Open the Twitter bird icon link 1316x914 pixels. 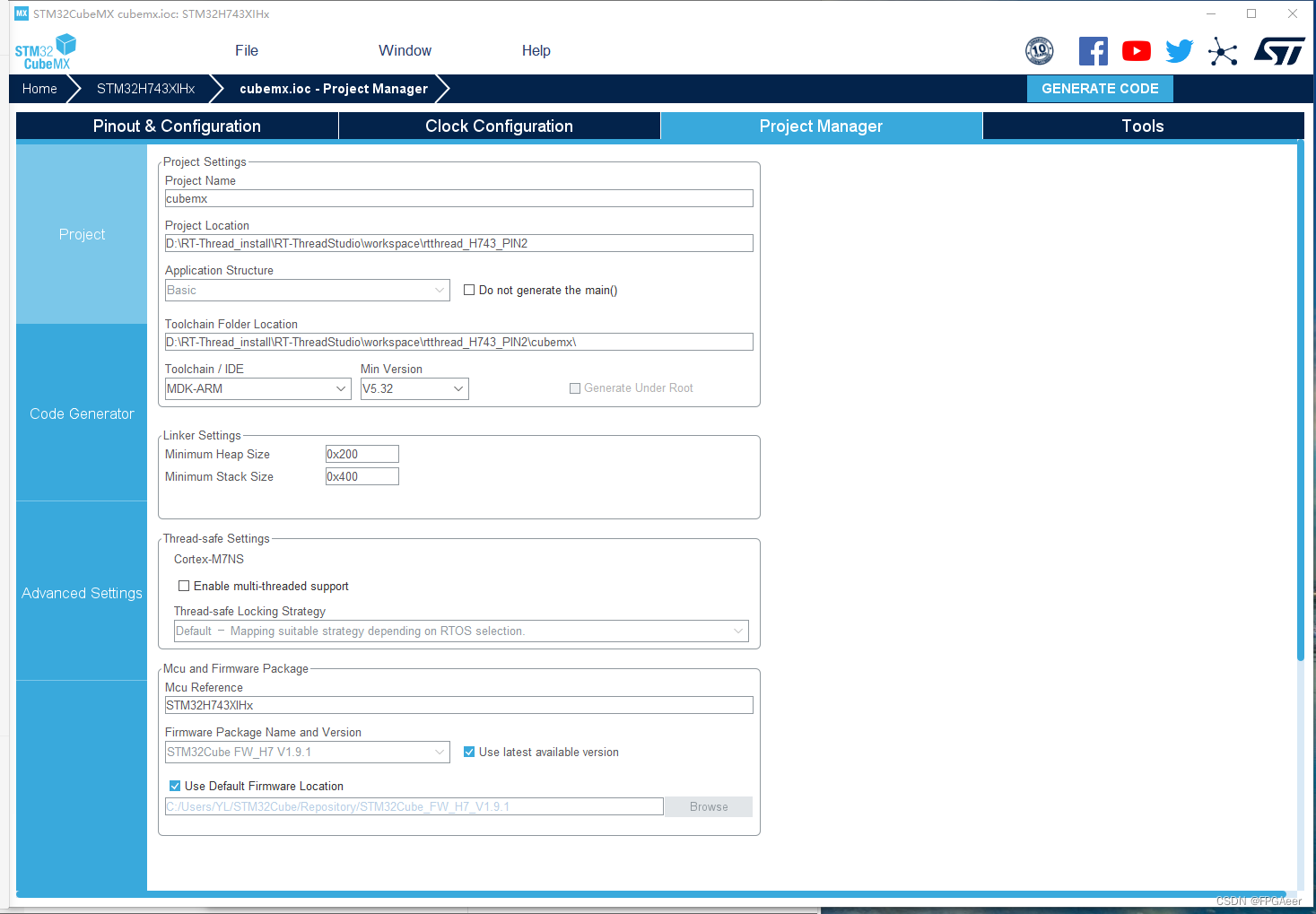(x=1180, y=51)
